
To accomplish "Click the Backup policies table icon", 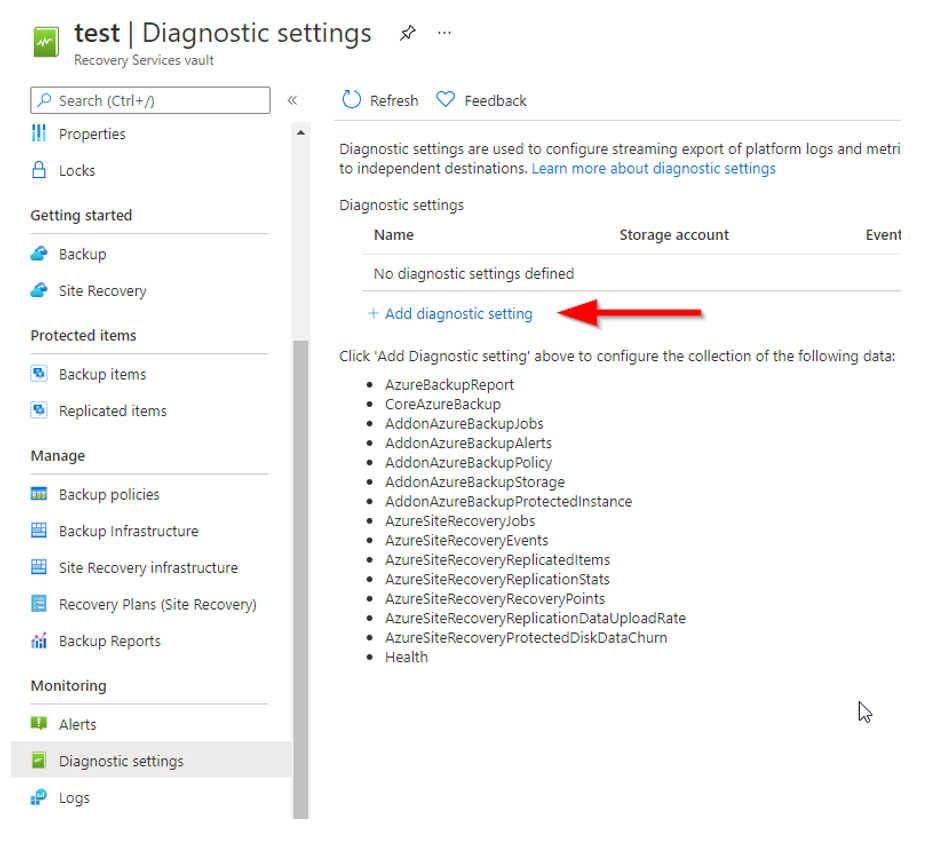I will (x=39, y=494).
